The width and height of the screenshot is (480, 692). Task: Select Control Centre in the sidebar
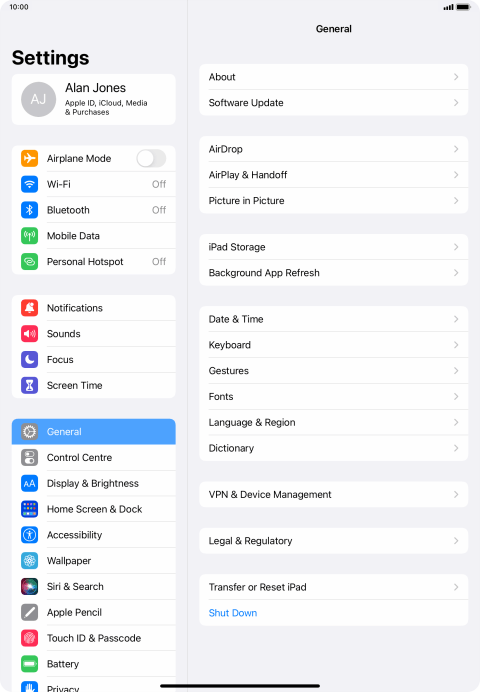tap(94, 457)
